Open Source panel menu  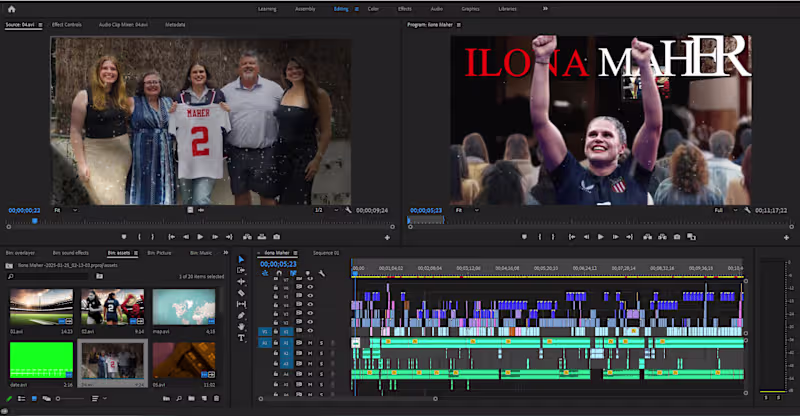click(40, 25)
